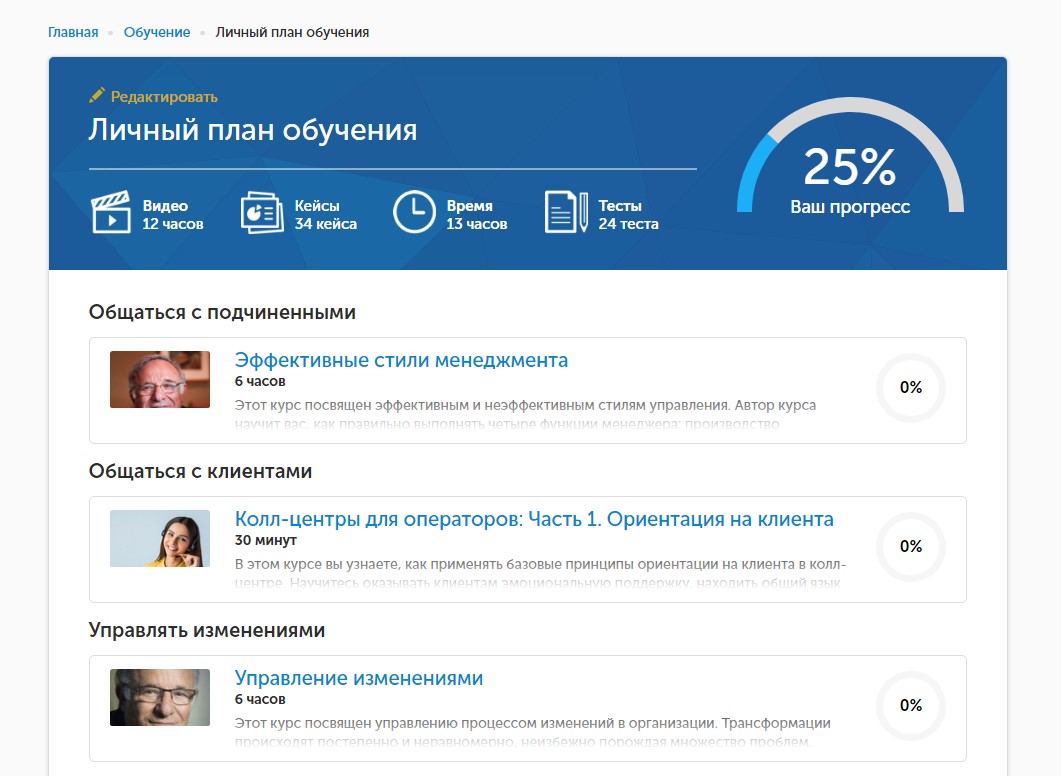Go to the Обучение breadcrumb link

coord(157,32)
